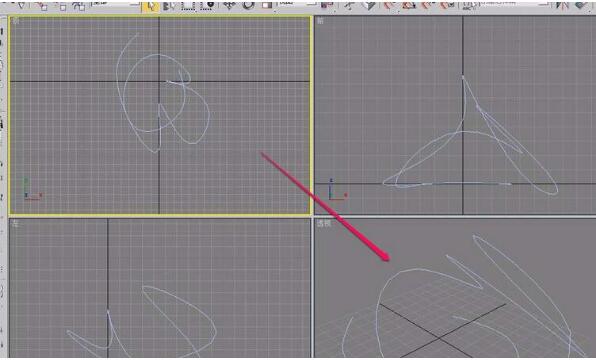Activate the Front viewport

coord(455,114)
